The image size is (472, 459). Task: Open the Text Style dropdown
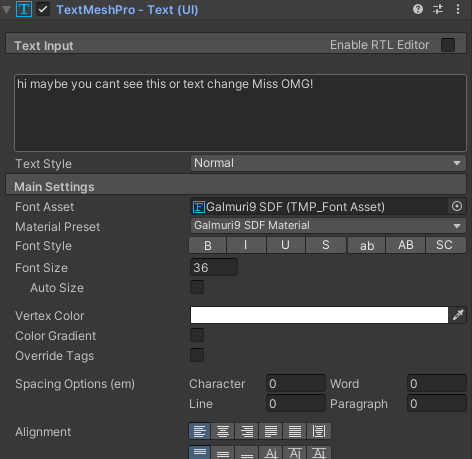(328, 163)
